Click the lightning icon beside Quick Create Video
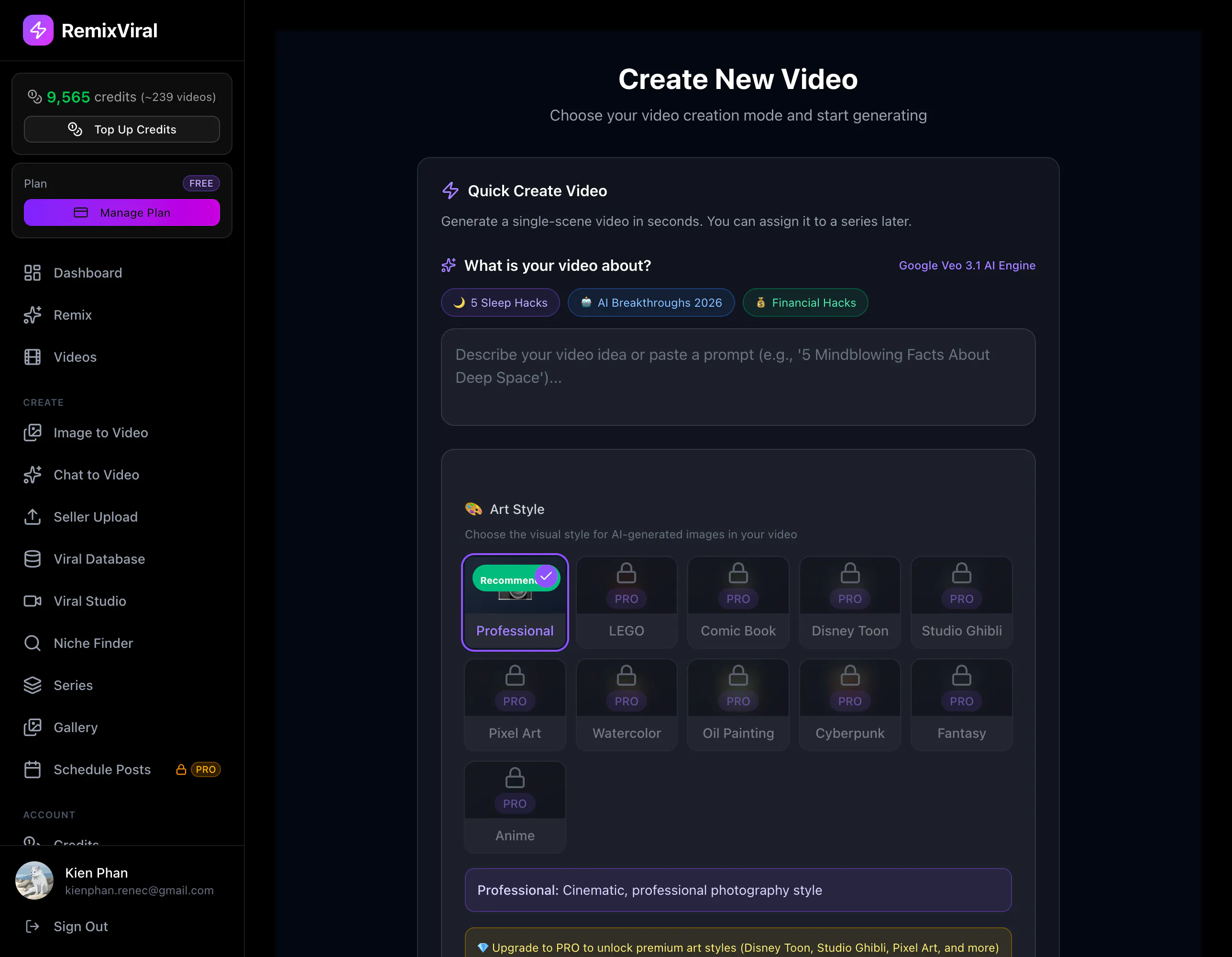The width and height of the screenshot is (1232, 957). click(450, 191)
